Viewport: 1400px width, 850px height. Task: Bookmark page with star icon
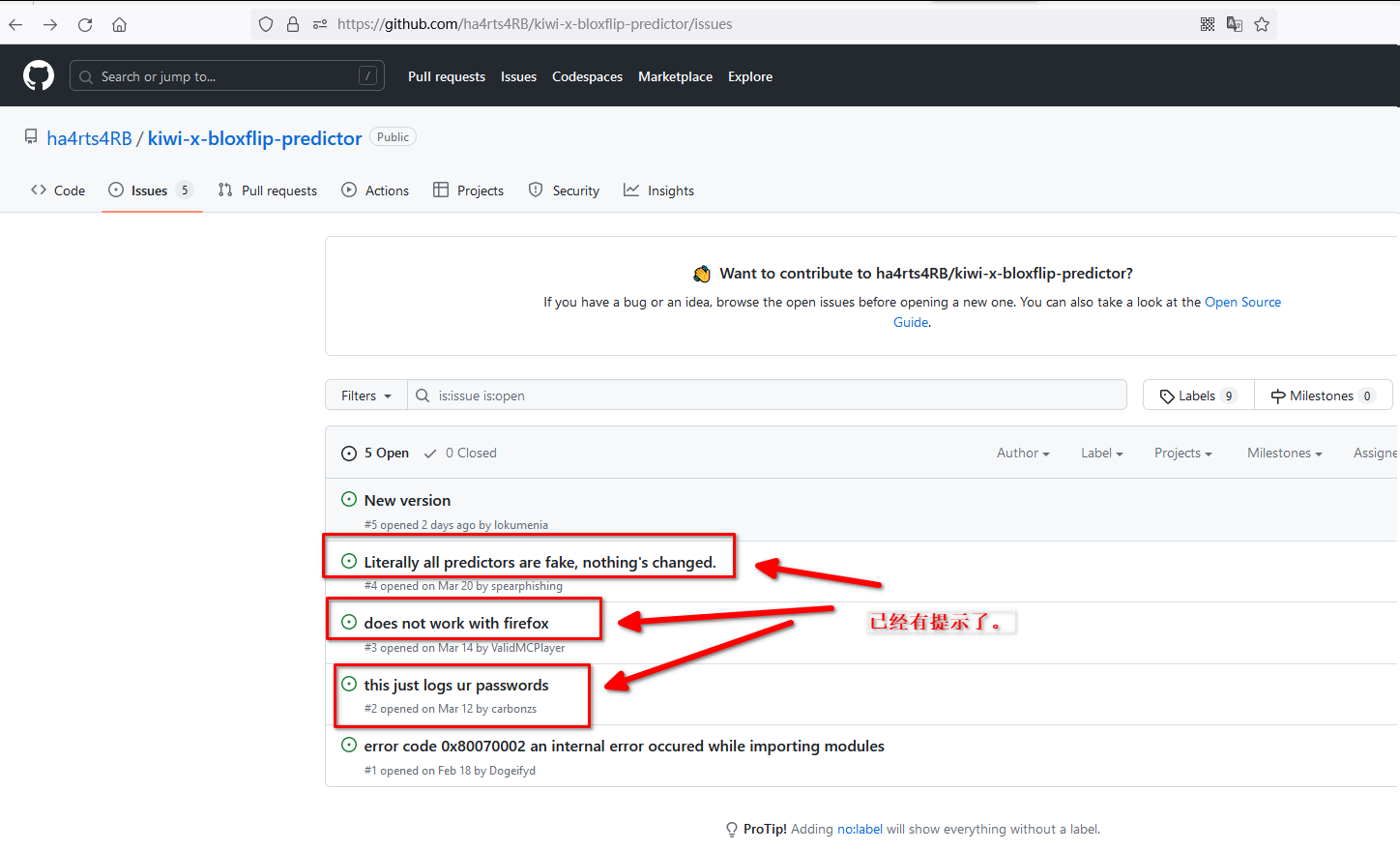(x=1262, y=24)
